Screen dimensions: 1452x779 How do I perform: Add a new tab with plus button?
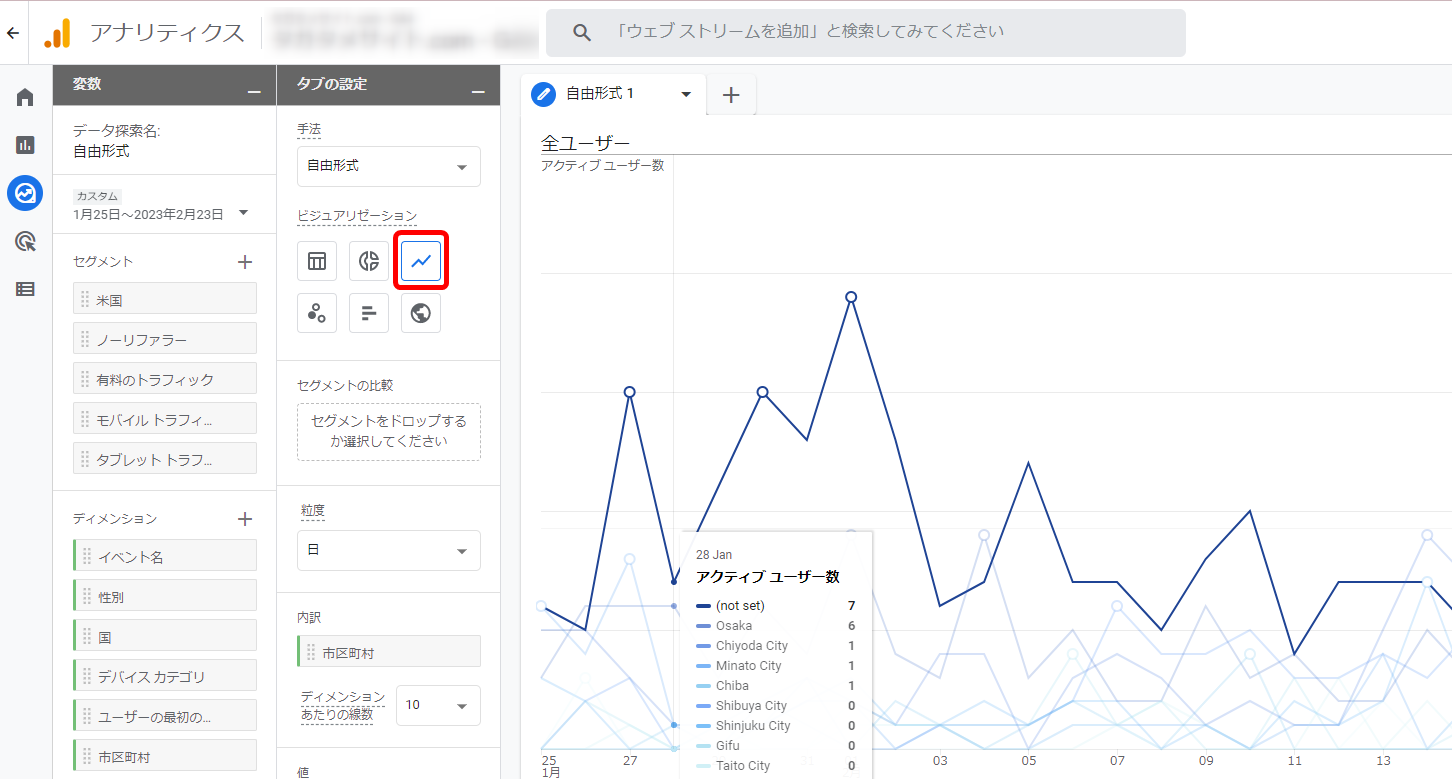(x=731, y=95)
